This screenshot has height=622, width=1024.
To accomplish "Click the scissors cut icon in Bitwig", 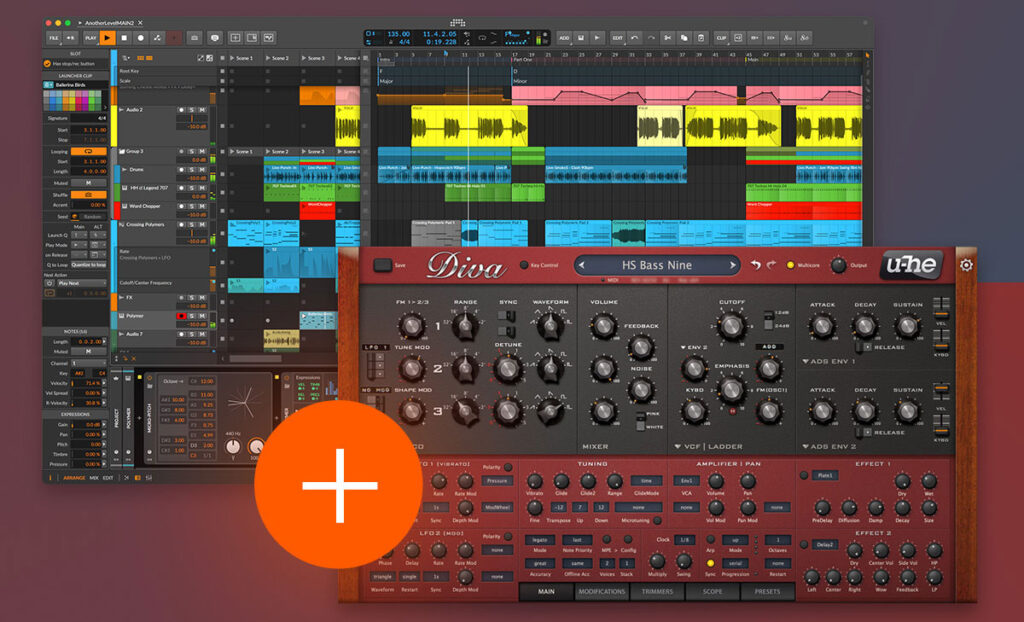I will point(667,38).
